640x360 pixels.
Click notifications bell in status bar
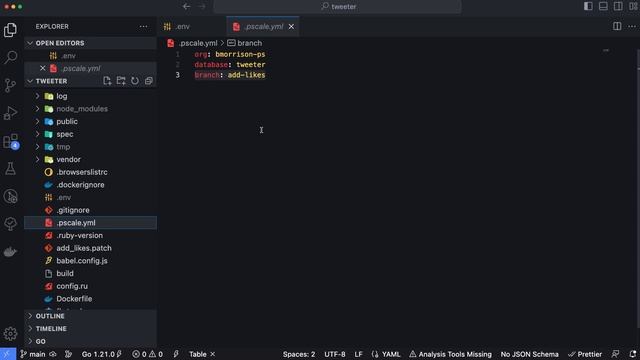click(633, 354)
